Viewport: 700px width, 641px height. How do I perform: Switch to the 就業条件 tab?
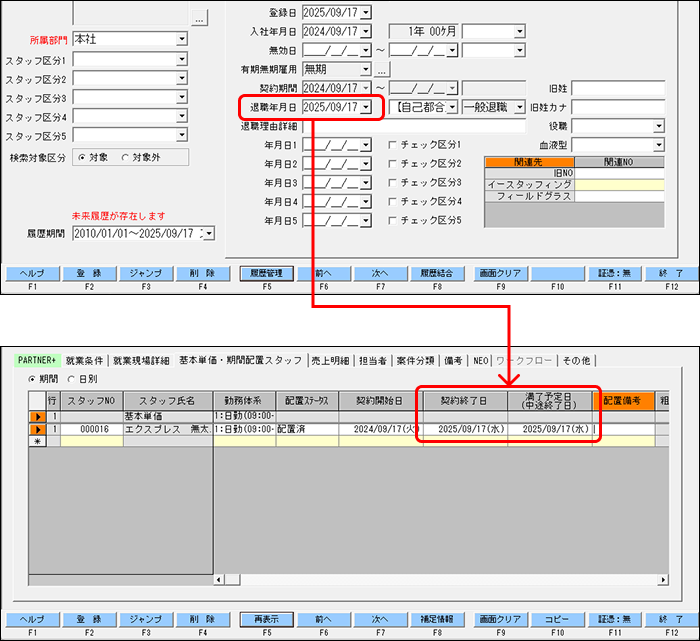84,361
